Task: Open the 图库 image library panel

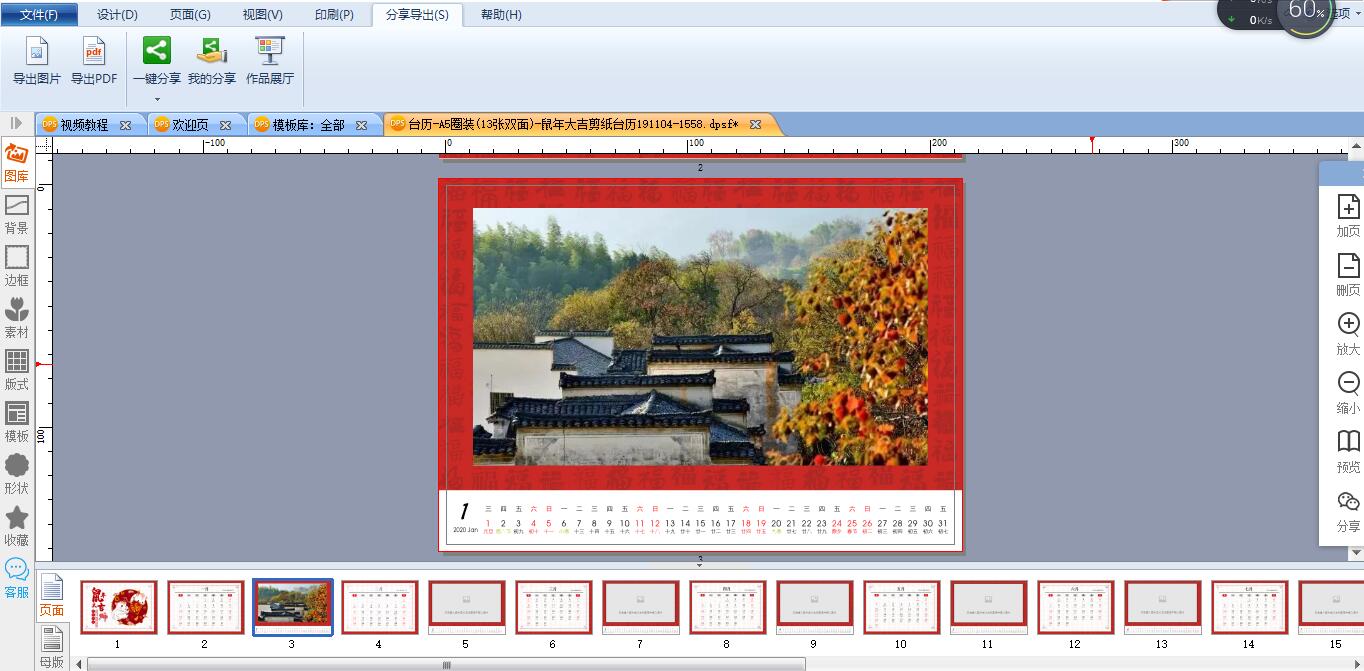Action: tap(17, 163)
